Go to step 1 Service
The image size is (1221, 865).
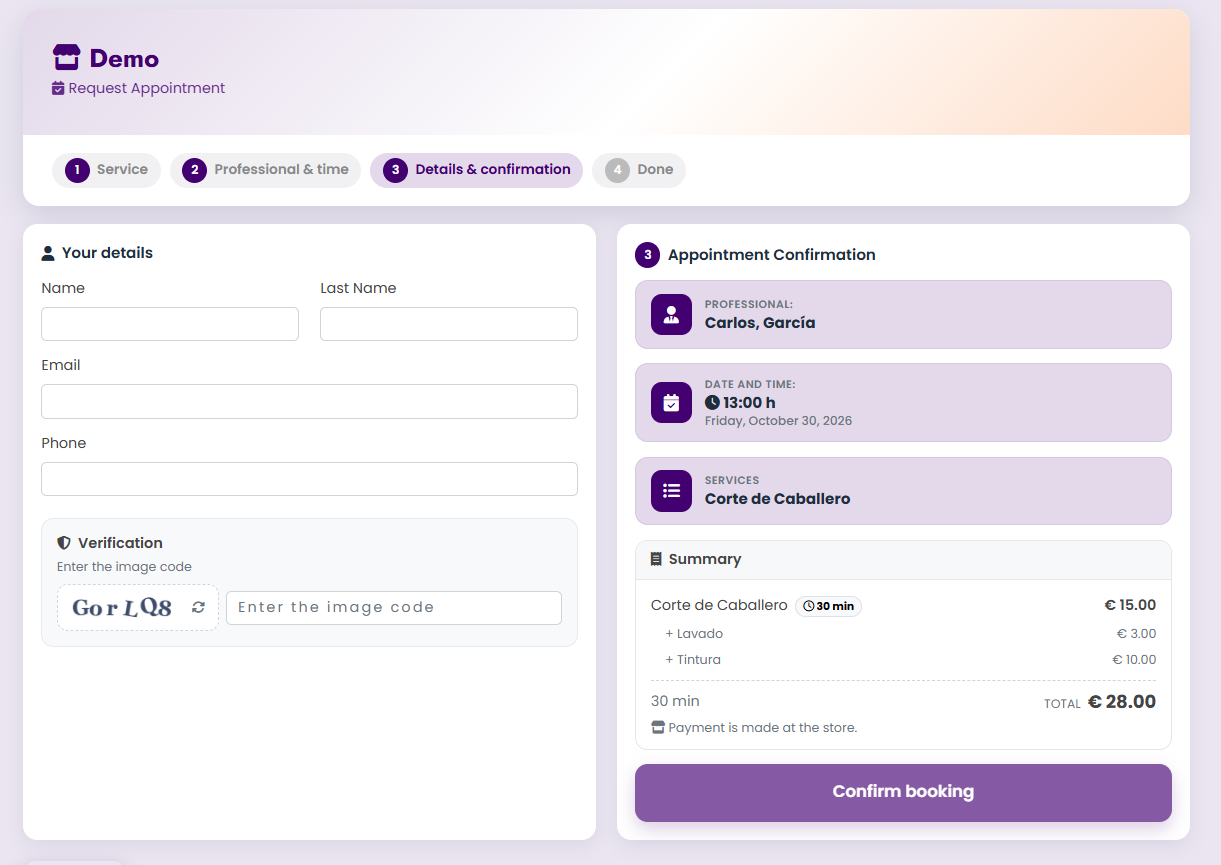106,170
